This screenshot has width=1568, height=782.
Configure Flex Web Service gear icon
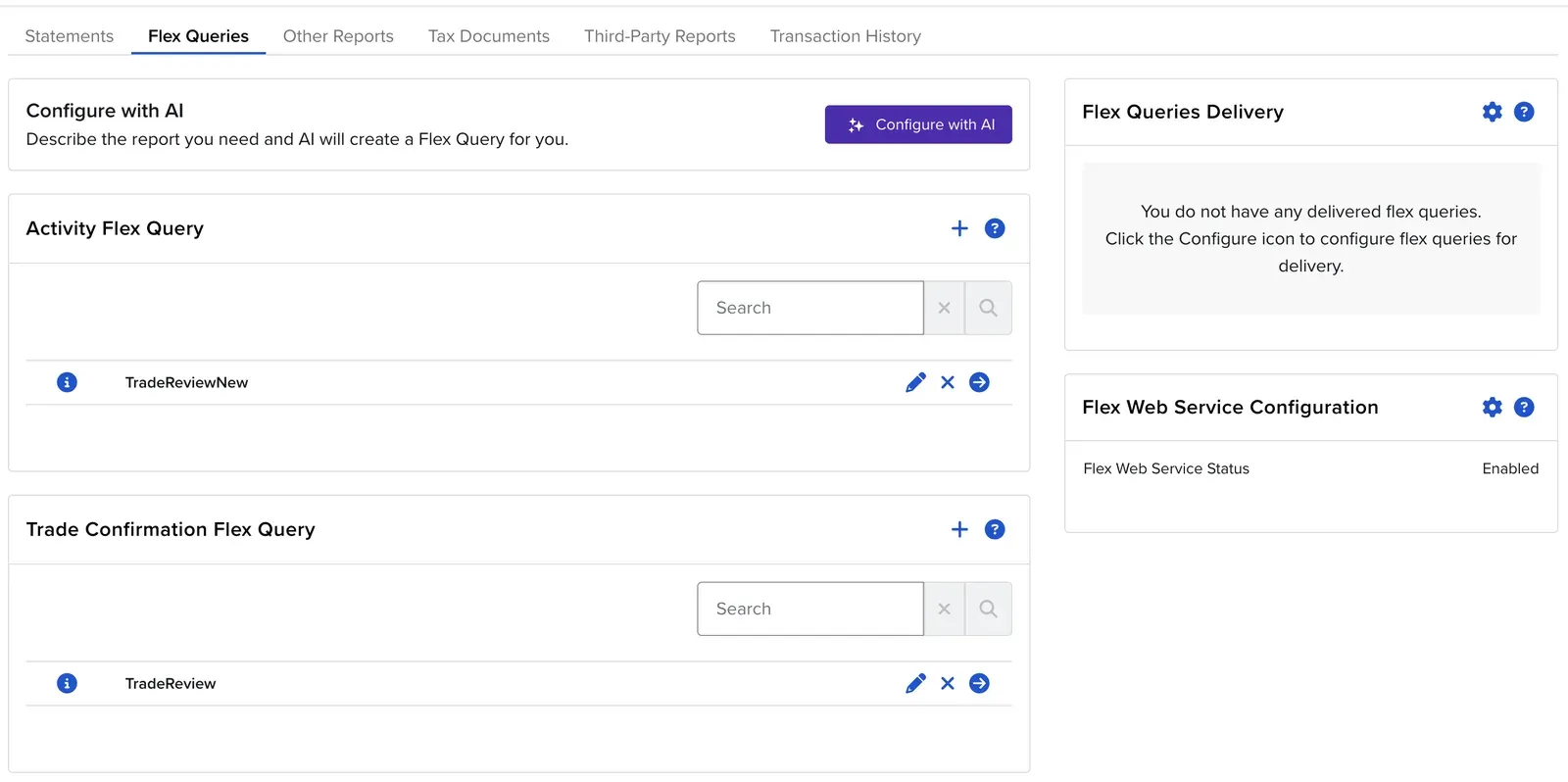pos(1492,407)
